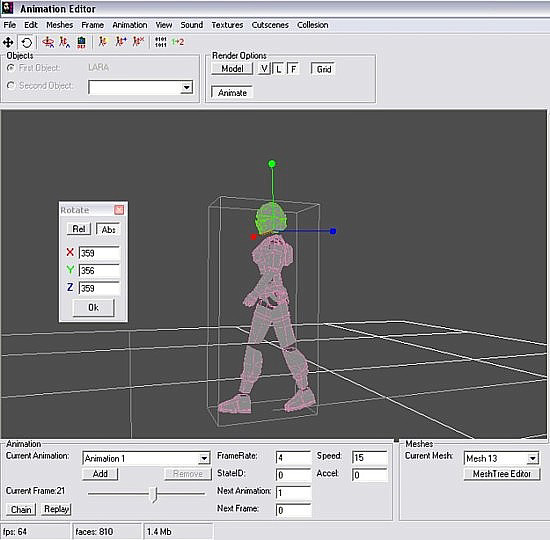This screenshot has height=540, width=550.
Task: Close the Rotate dialog
Action: [119, 210]
